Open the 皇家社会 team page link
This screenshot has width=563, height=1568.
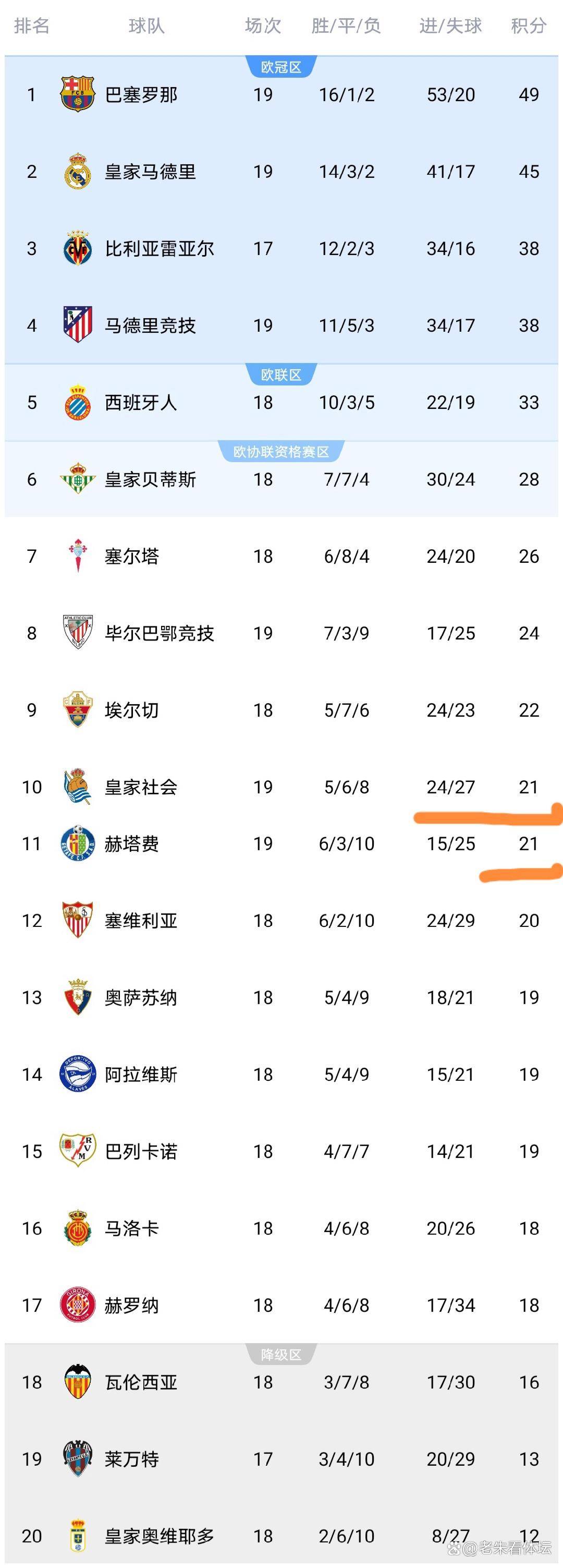(x=141, y=787)
